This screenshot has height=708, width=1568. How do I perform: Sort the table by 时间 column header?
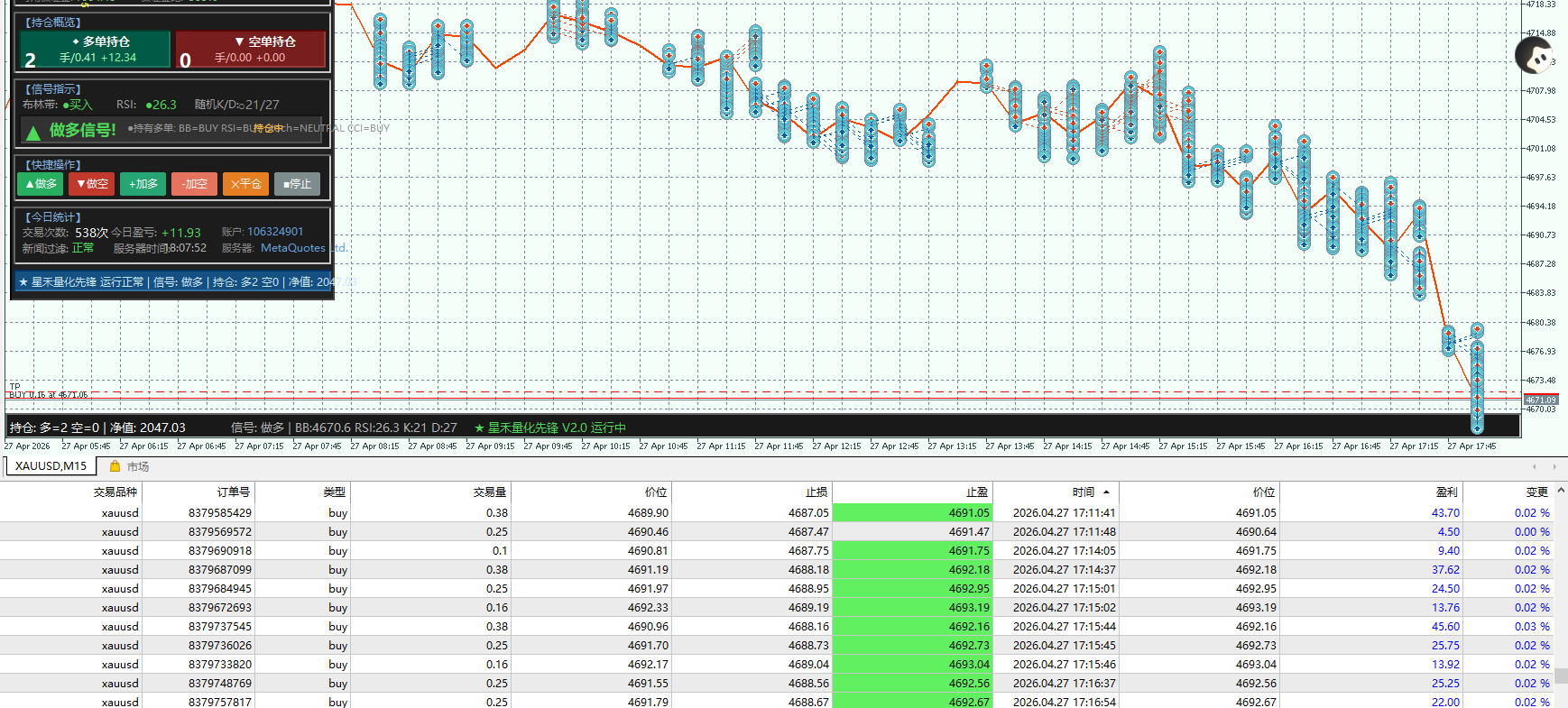click(1083, 492)
